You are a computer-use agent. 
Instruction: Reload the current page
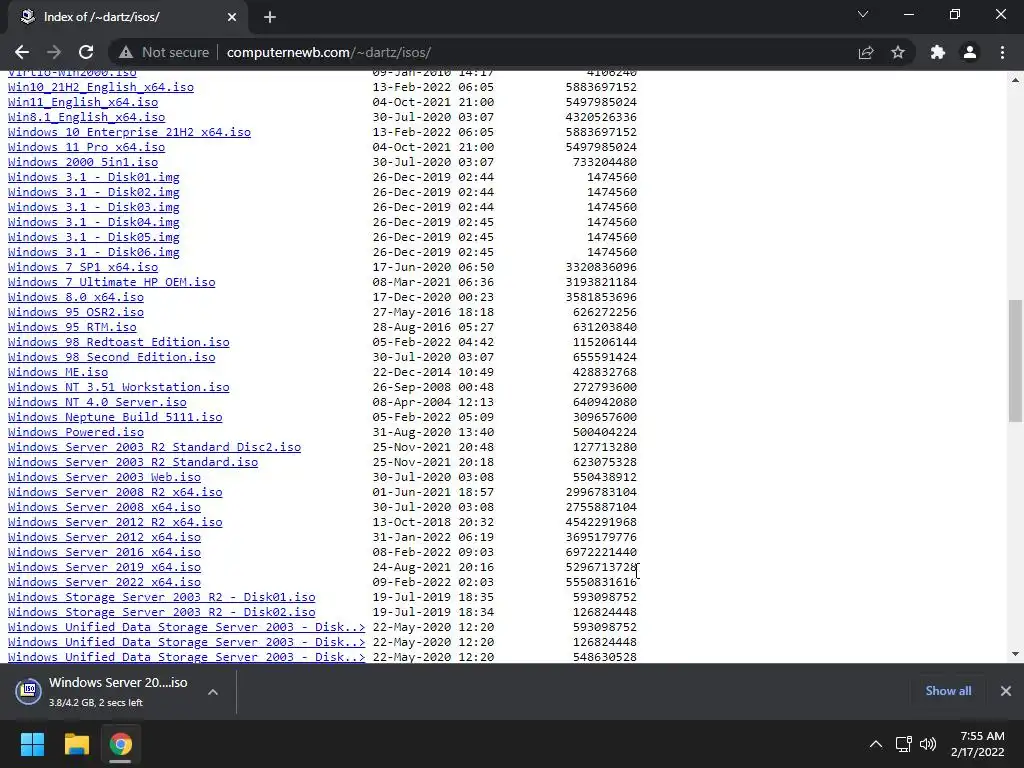(x=86, y=52)
